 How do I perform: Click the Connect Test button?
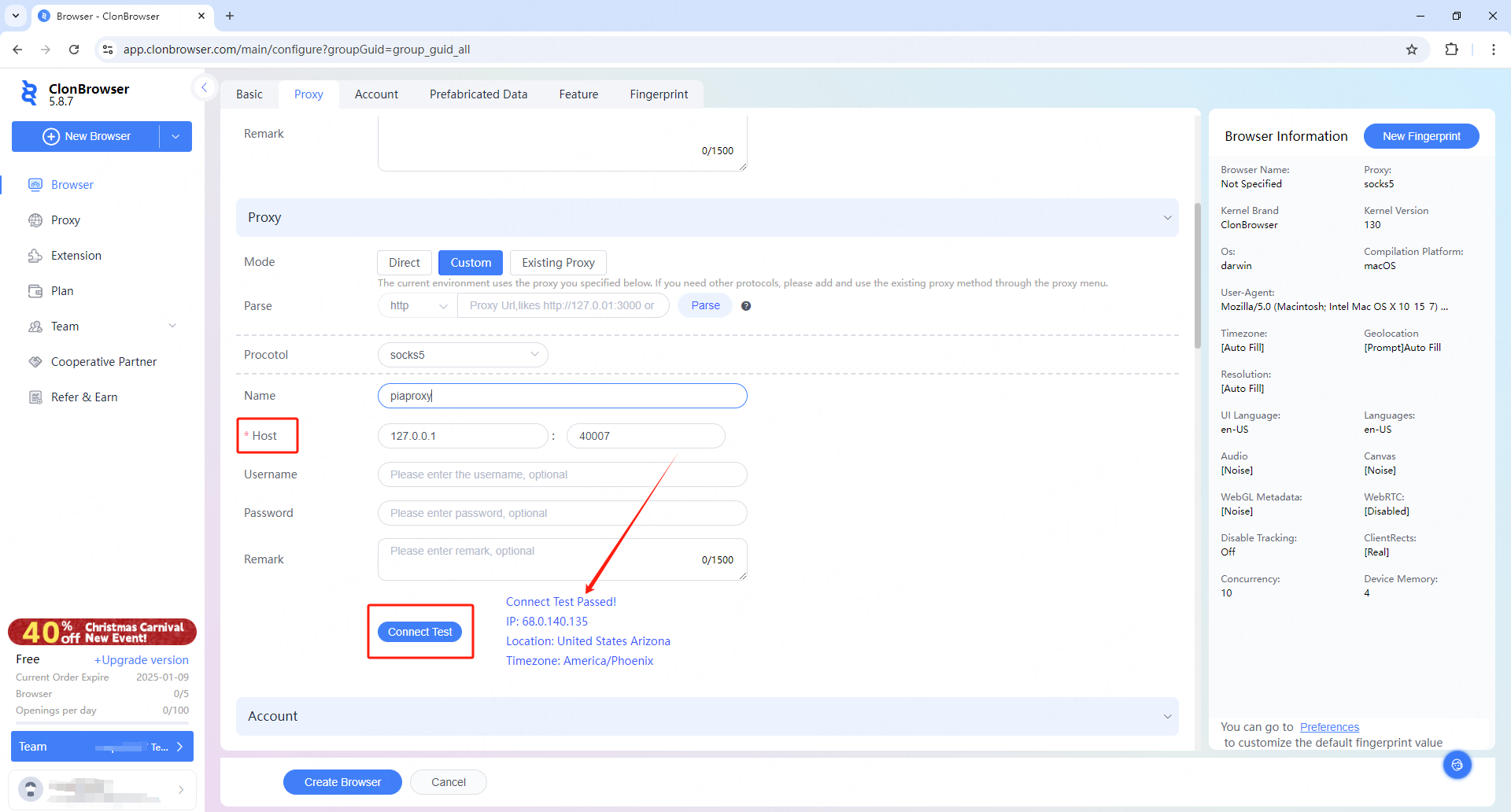click(419, 632)
